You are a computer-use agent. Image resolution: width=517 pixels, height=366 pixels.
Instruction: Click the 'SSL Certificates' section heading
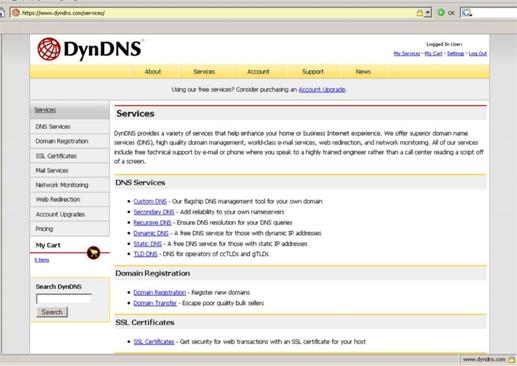[x=145, y=322]
